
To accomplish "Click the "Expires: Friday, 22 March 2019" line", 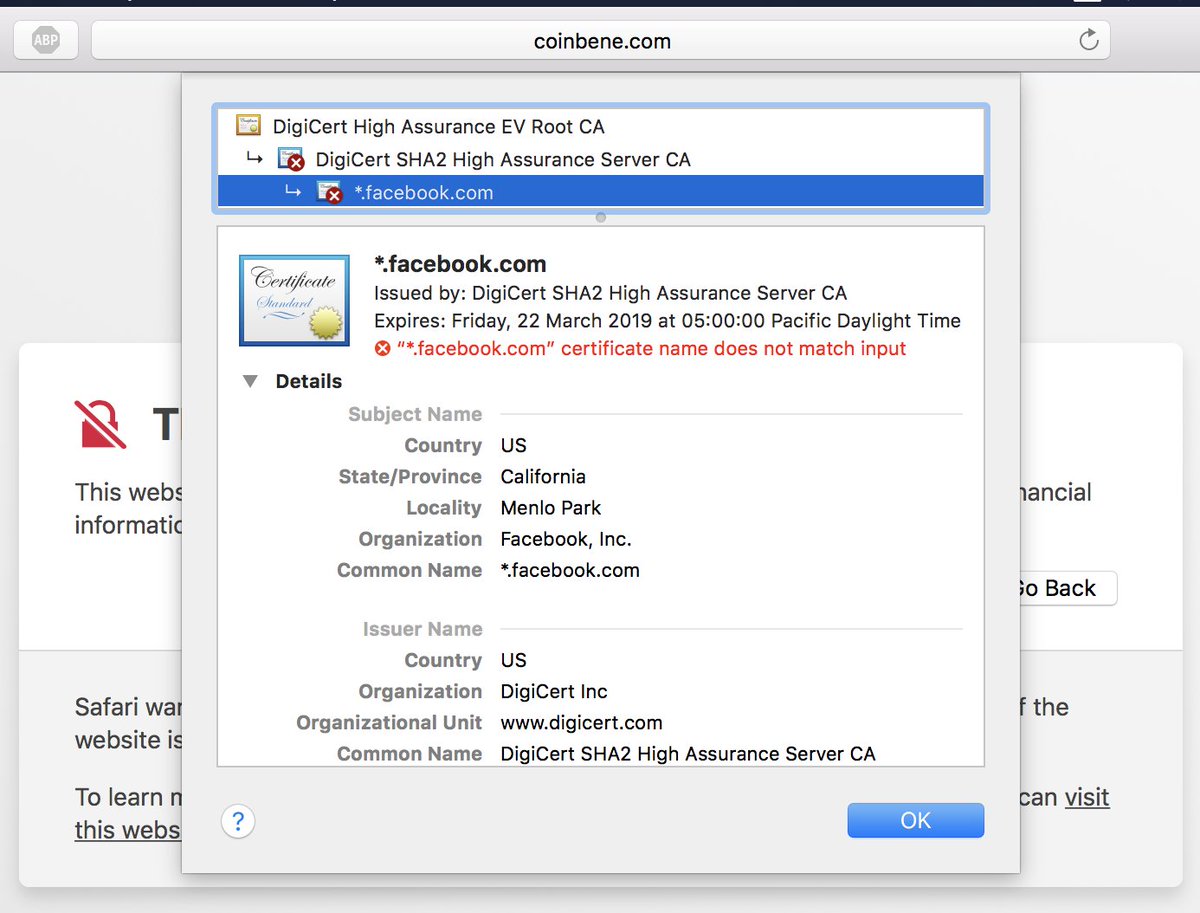I will coord(667,321).
